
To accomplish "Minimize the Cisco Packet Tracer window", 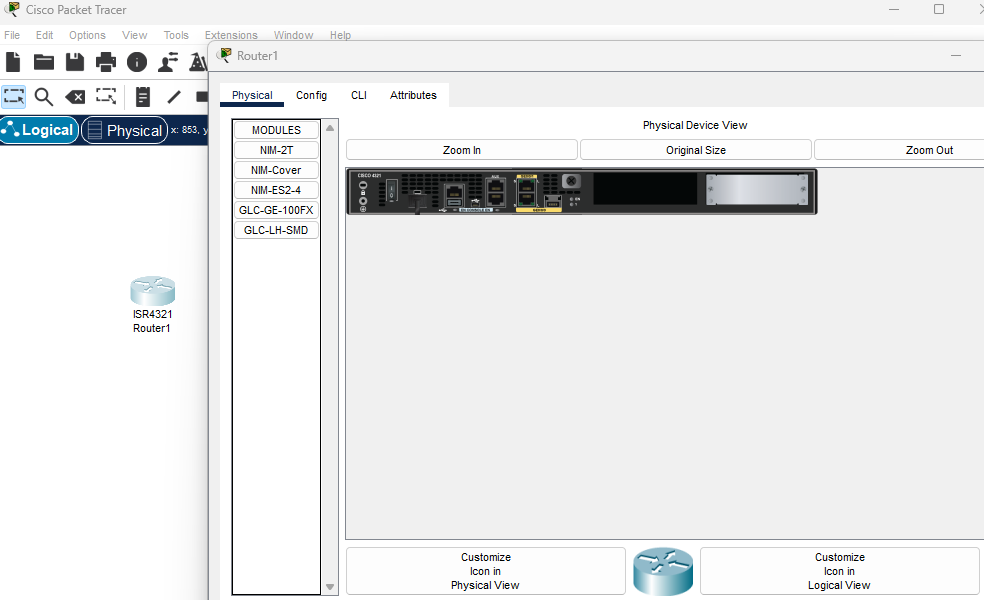I will [x=894, y=9].
